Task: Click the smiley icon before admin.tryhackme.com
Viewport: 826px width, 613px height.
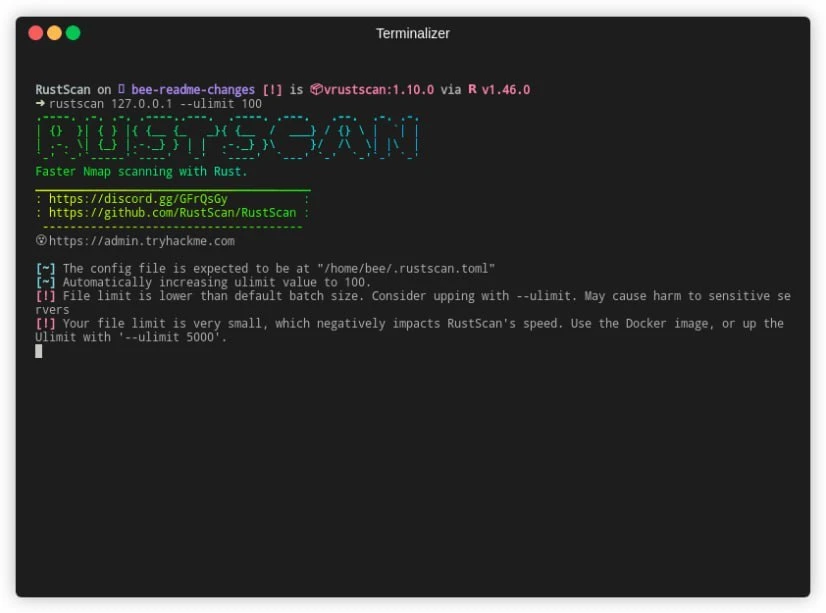Action: click(41, 240)
